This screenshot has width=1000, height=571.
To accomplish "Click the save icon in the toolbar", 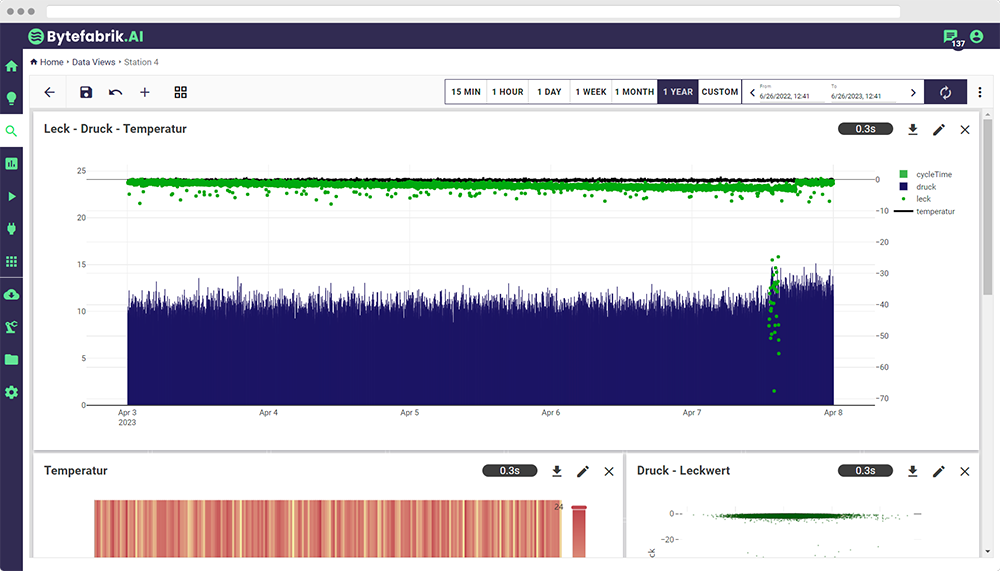I will click(x=86, y=92).
